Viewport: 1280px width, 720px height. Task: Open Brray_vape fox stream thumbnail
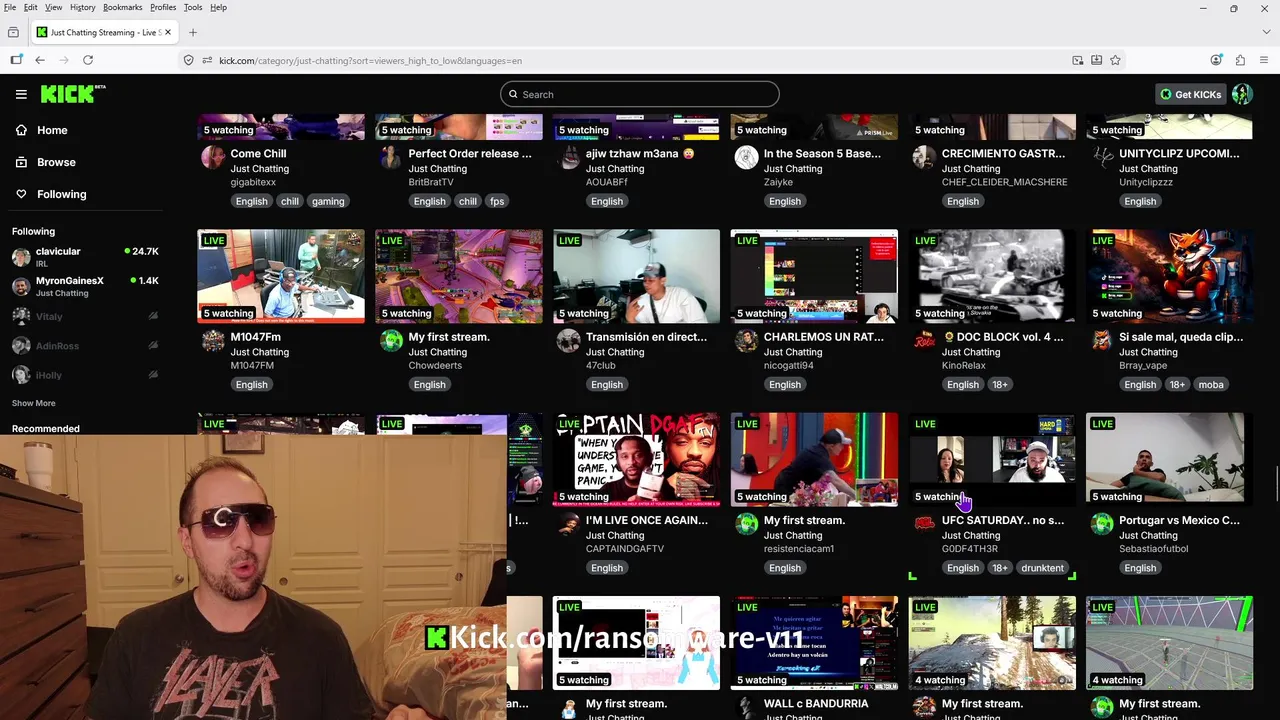click(1169, 276)
